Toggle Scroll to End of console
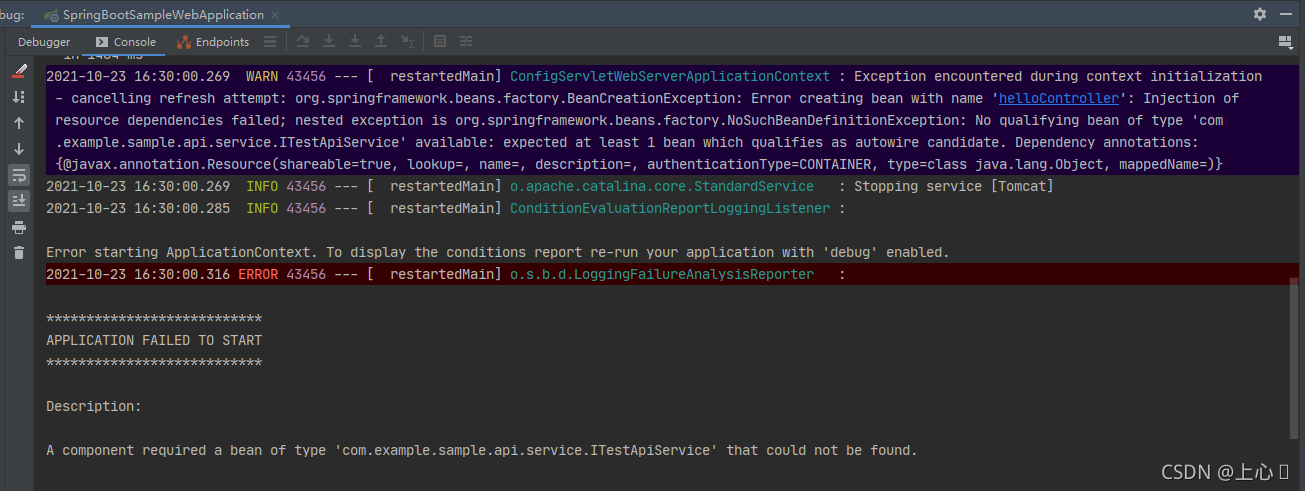 [x=19, y=201]
